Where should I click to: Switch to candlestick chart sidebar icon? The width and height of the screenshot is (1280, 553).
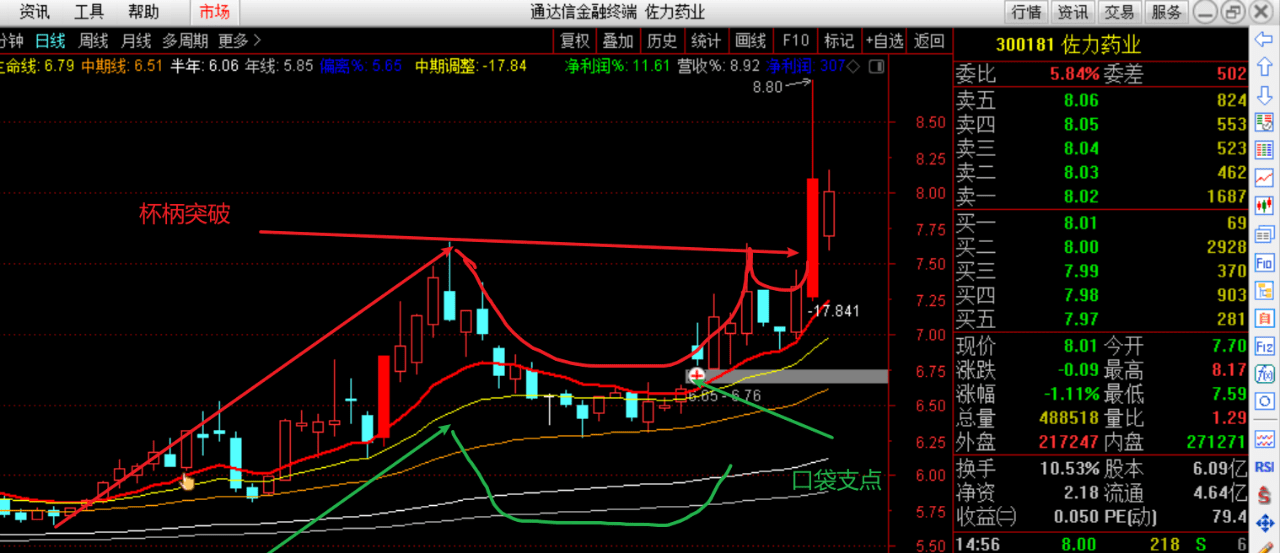[x=1265, y=206]
